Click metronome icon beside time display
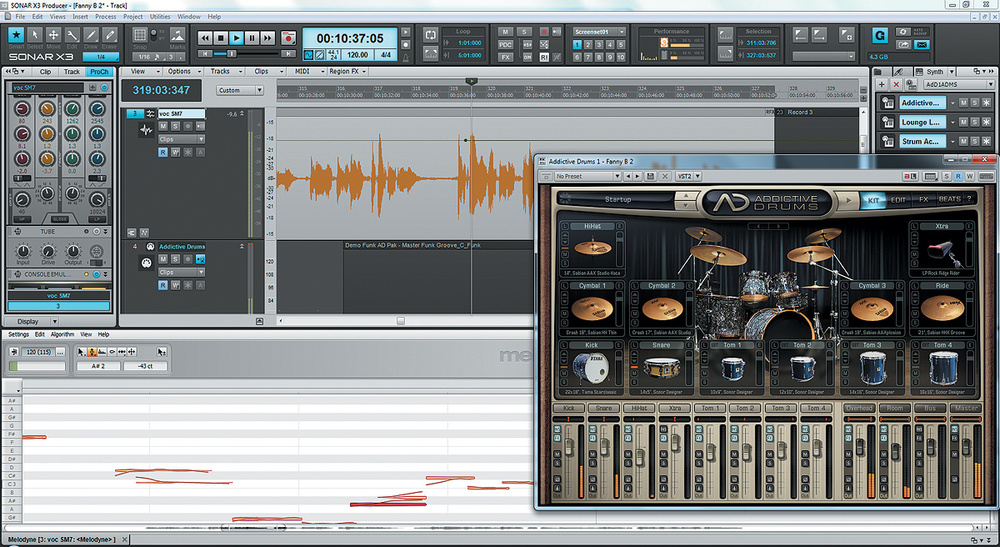The width and height of the screenshot is (1000, 547). (x=406, y=56)
